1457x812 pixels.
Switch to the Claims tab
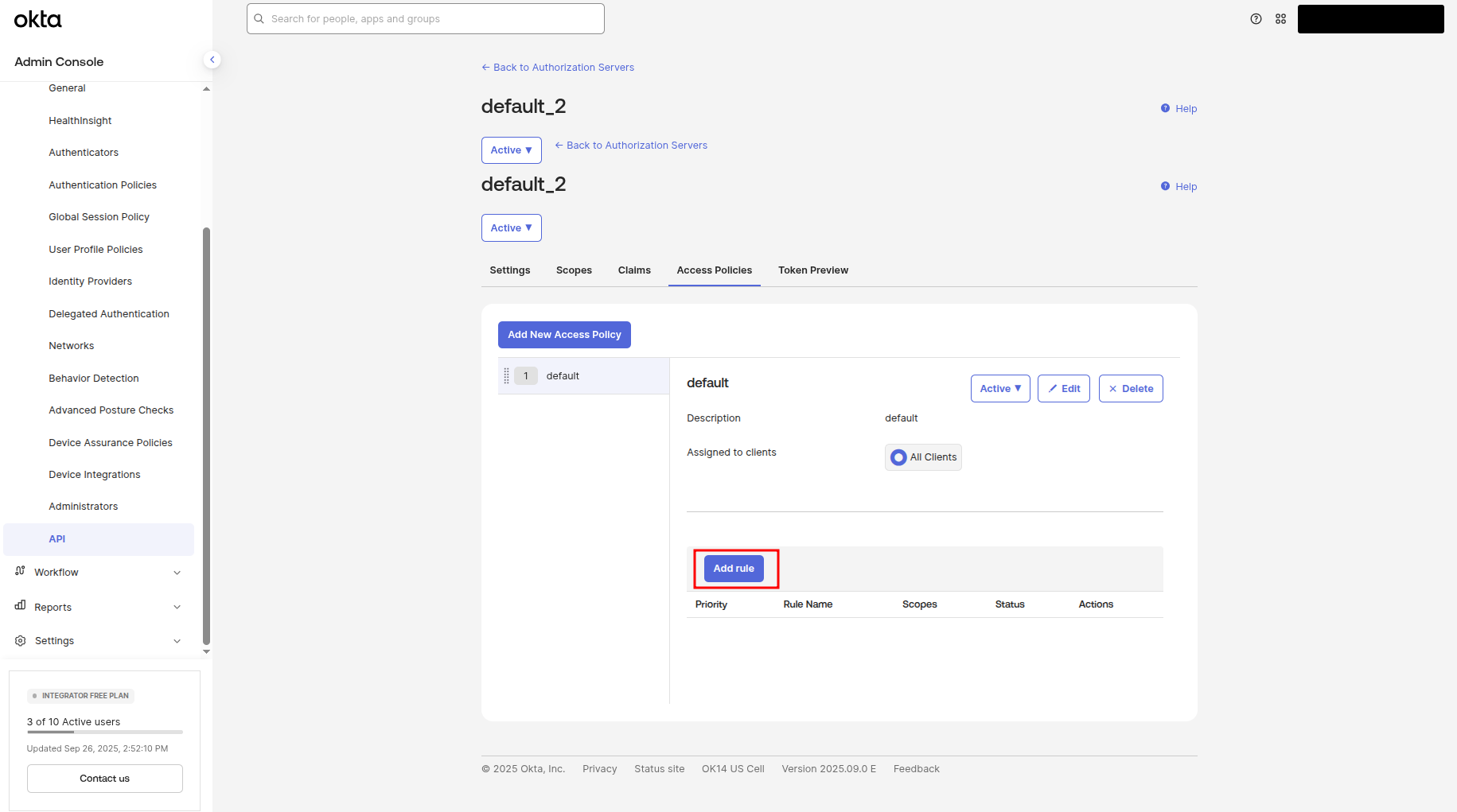(x=634, y=270)
